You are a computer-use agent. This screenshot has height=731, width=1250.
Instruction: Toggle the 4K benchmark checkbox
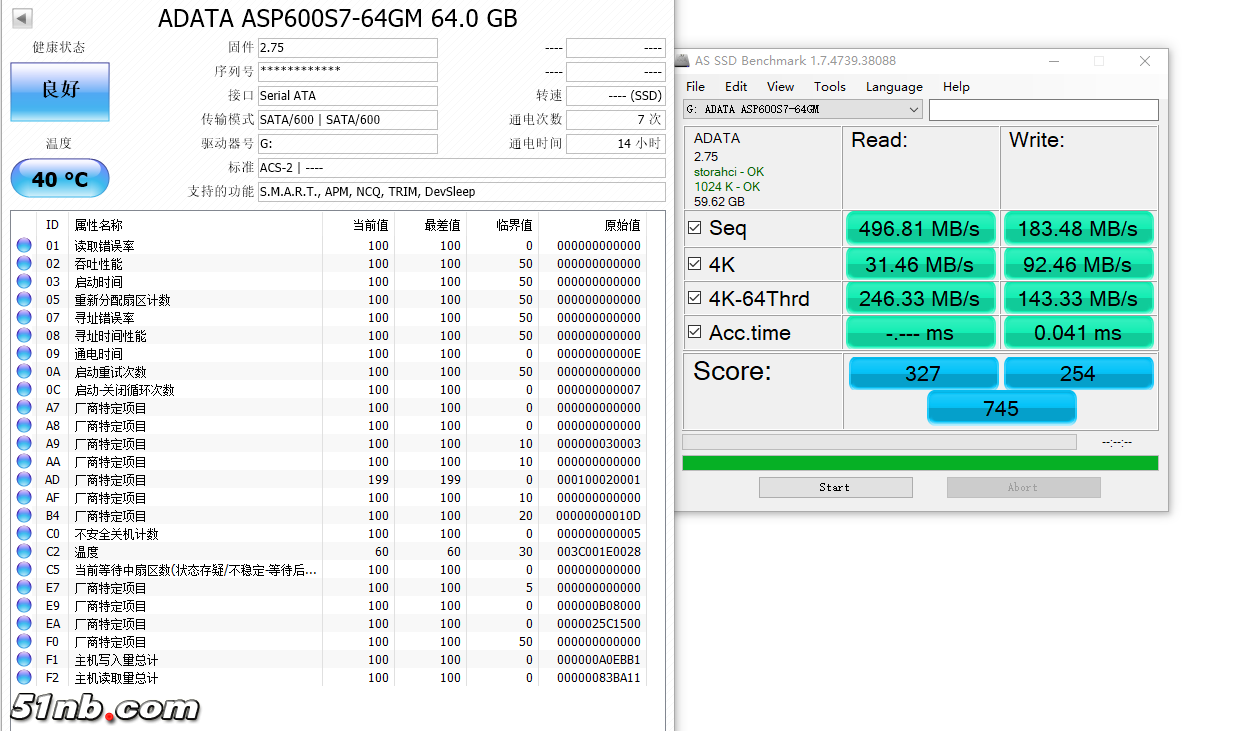tap(695, 264)
